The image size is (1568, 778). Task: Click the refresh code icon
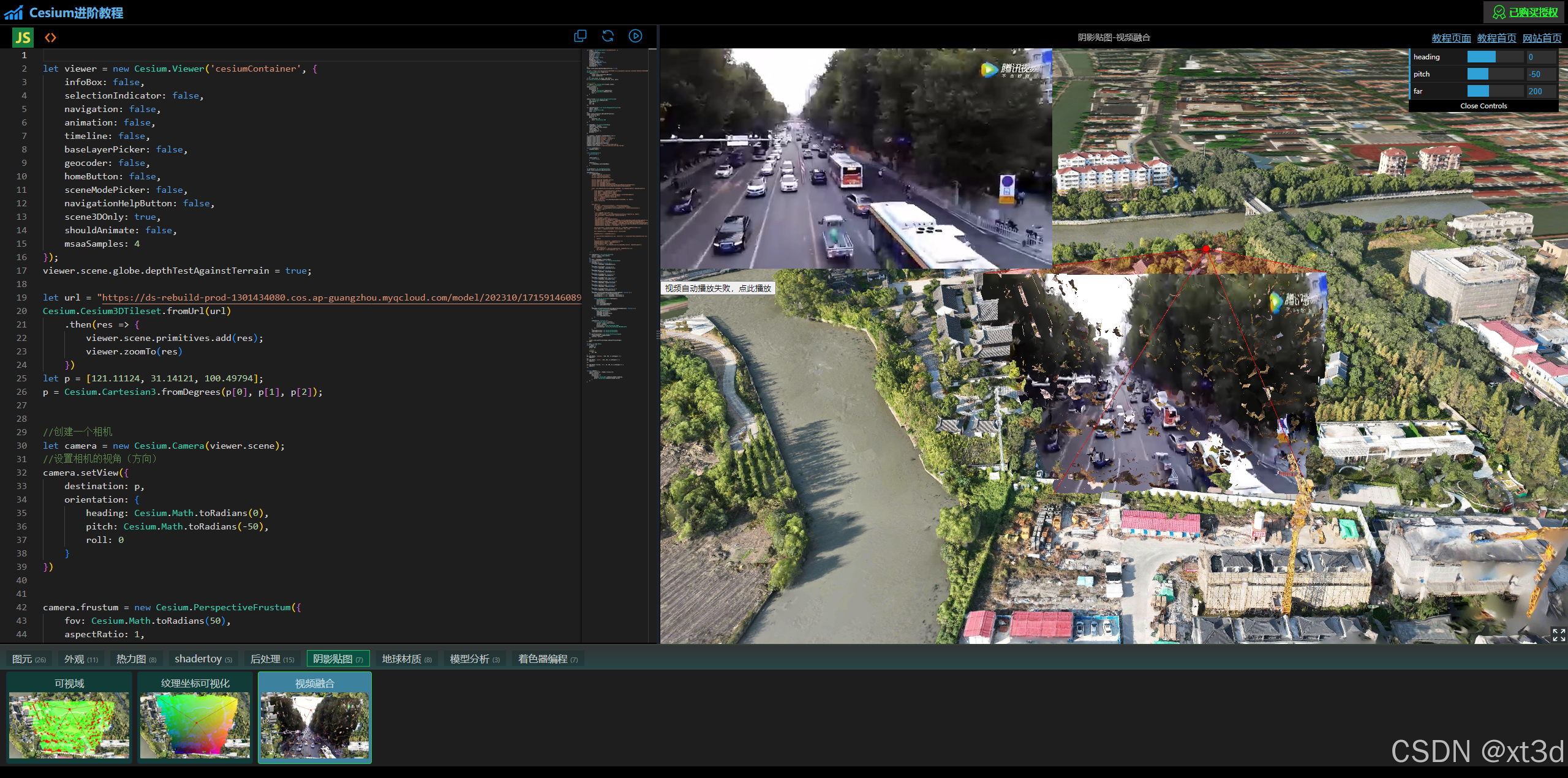pos(608,36)
